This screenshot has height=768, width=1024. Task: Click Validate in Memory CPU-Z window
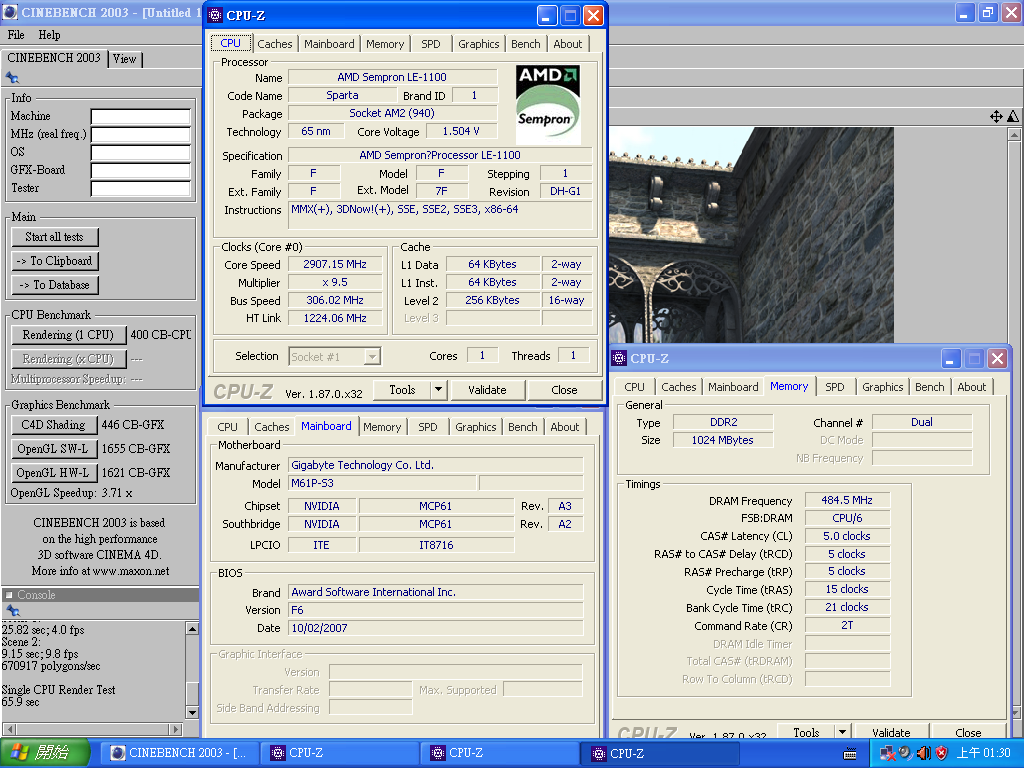click(x=891, y=732)
